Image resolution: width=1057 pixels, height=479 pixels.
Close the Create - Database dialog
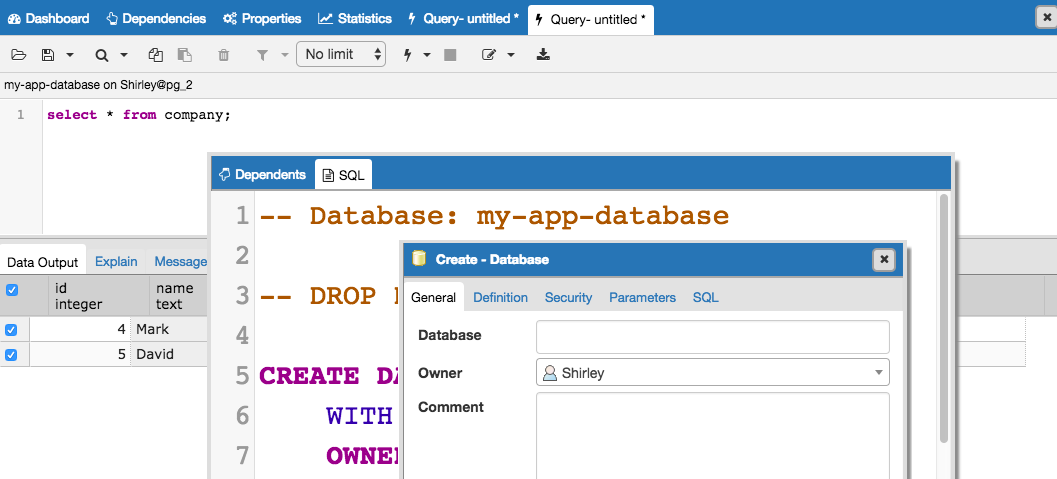click(883, 260)
